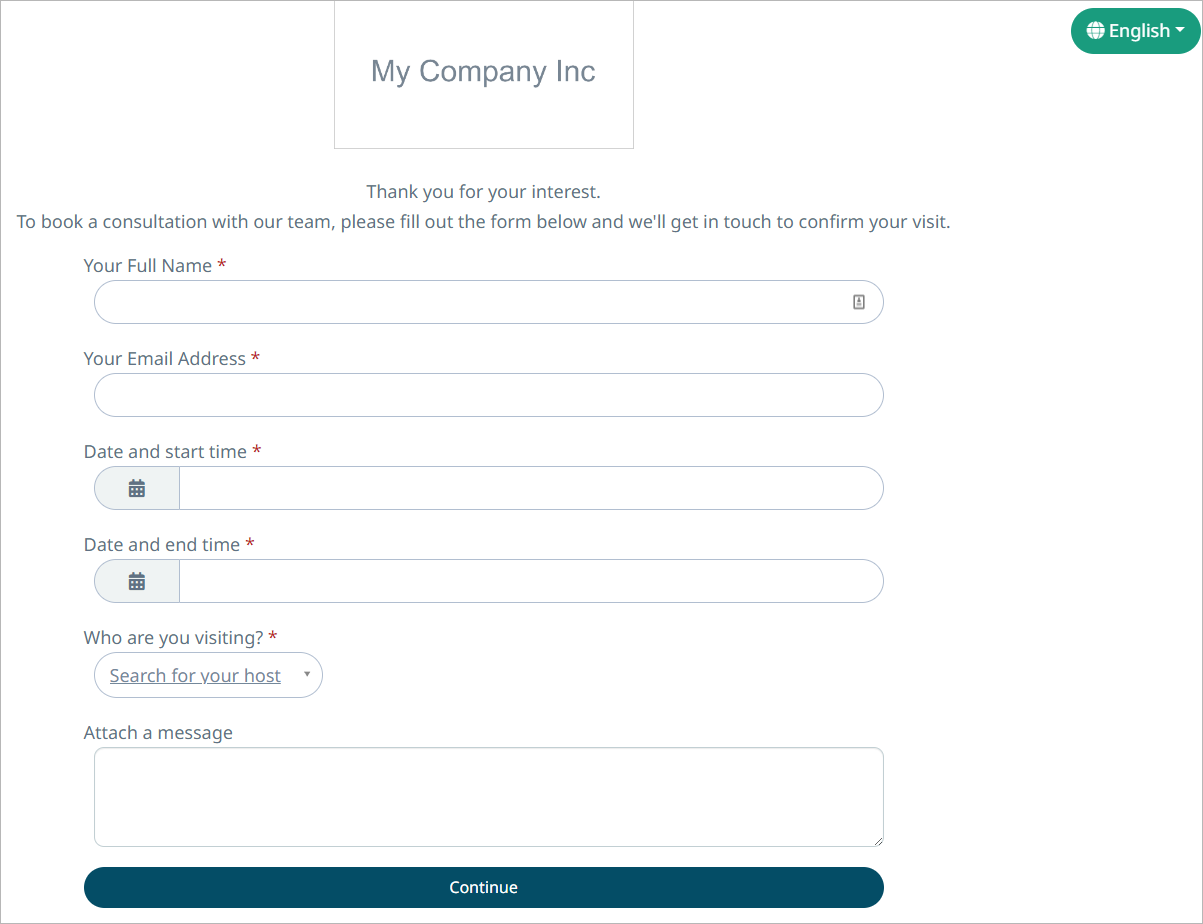The image size is (1203, 924).
Task: Click the "Your Email Address" label
Action: click(165, 359)
